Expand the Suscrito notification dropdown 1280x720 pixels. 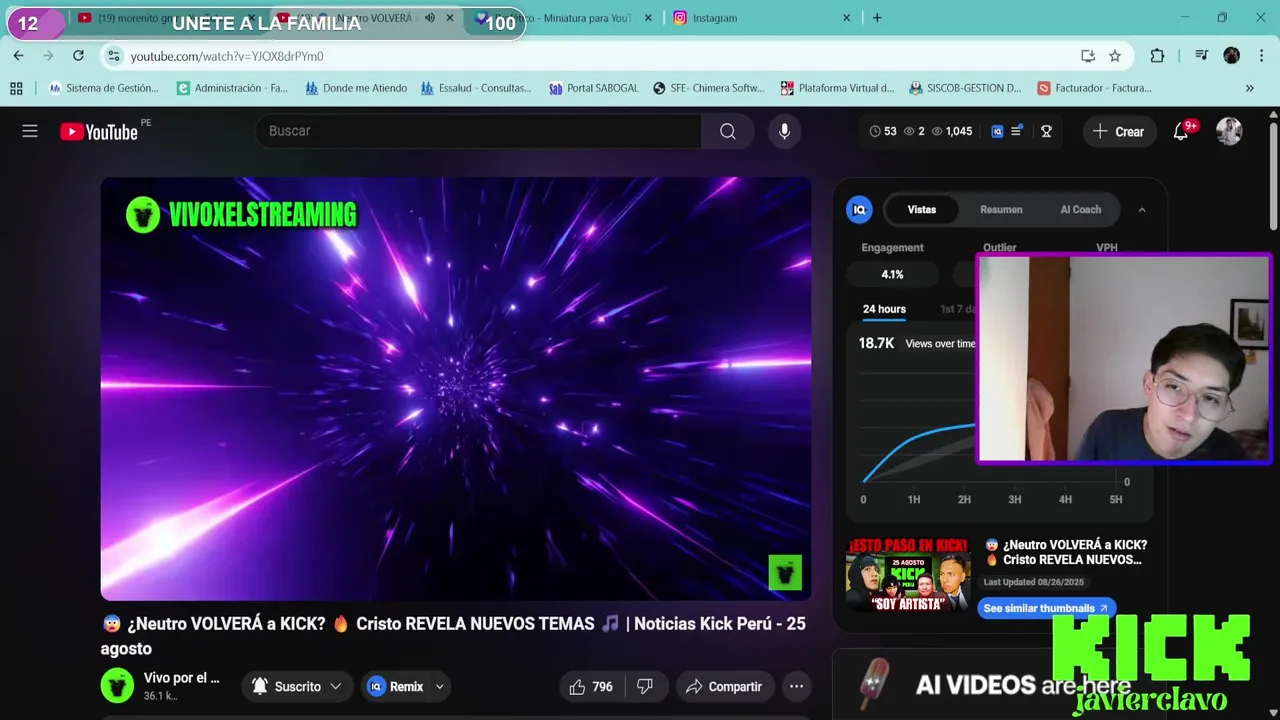[x=335, y=687]
